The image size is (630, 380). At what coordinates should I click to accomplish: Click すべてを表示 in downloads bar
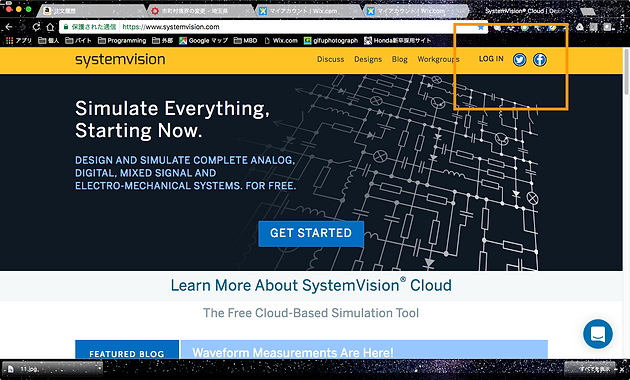[x=594, y=369]
